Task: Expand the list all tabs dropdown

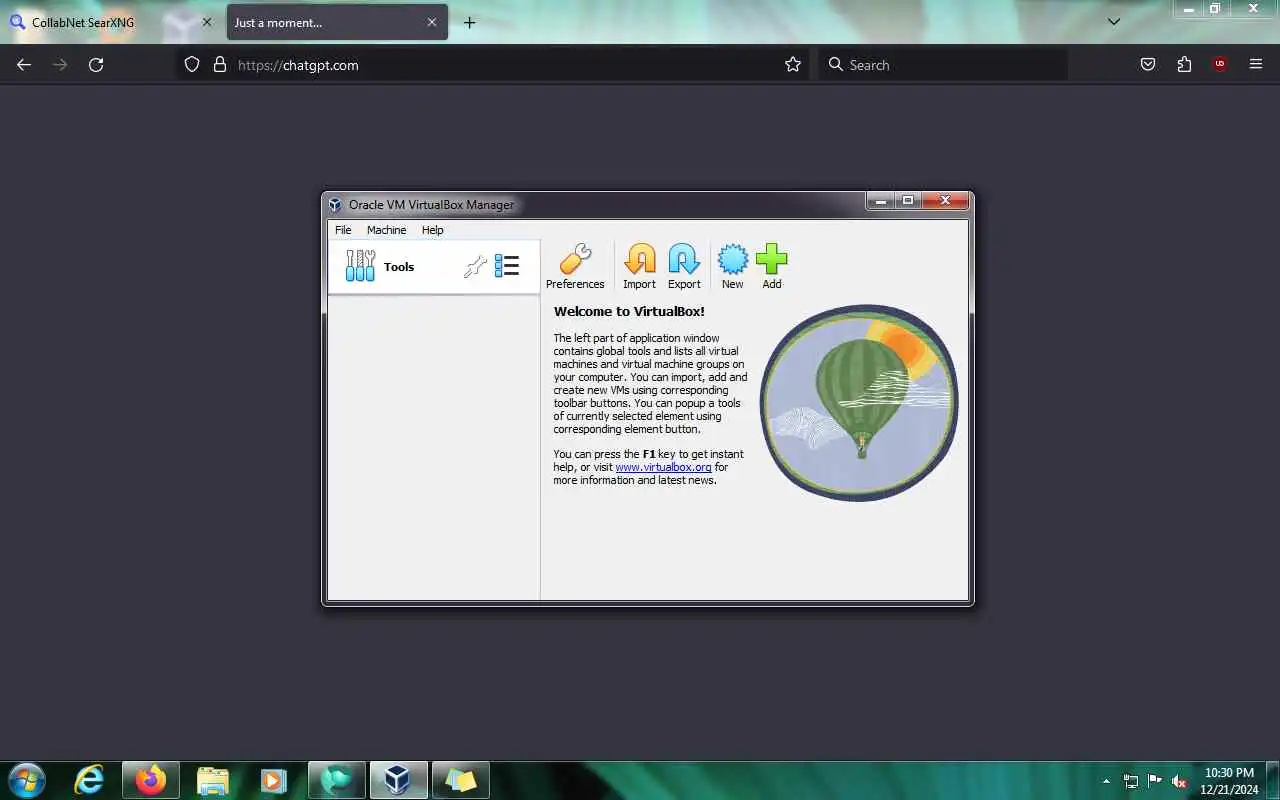Action: point(1114,21)
